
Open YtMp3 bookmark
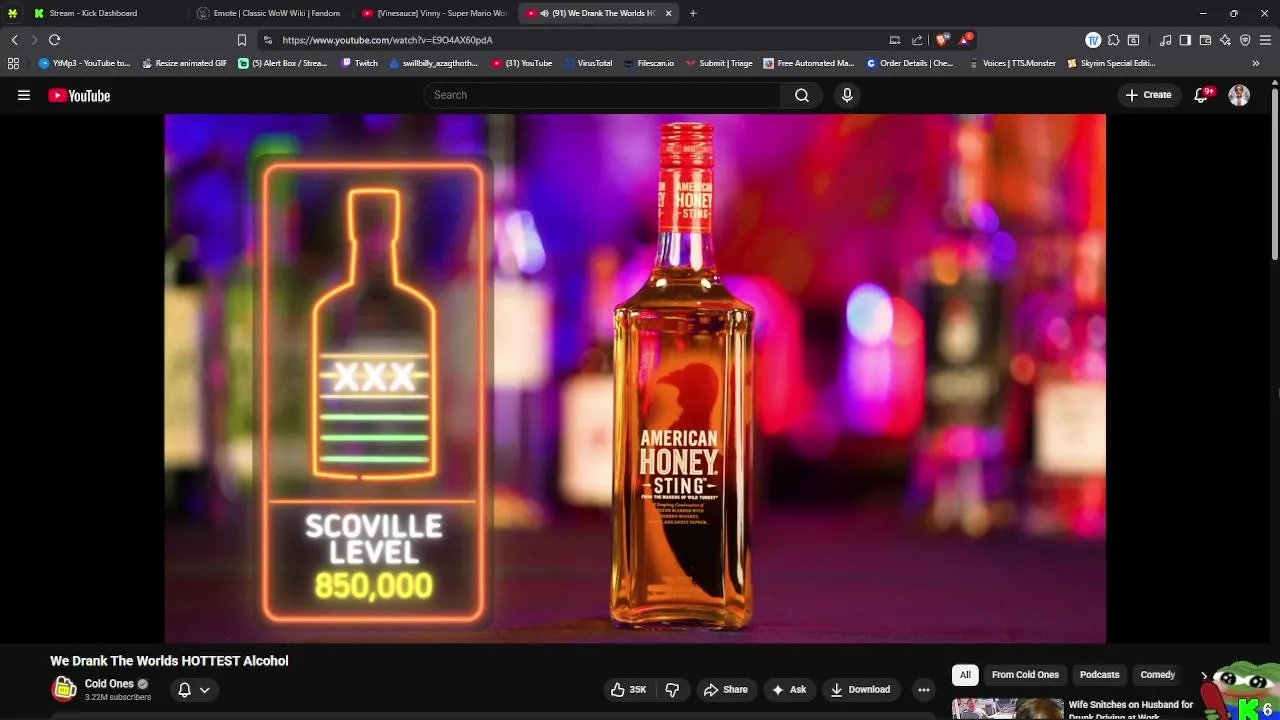coord(85,63)
